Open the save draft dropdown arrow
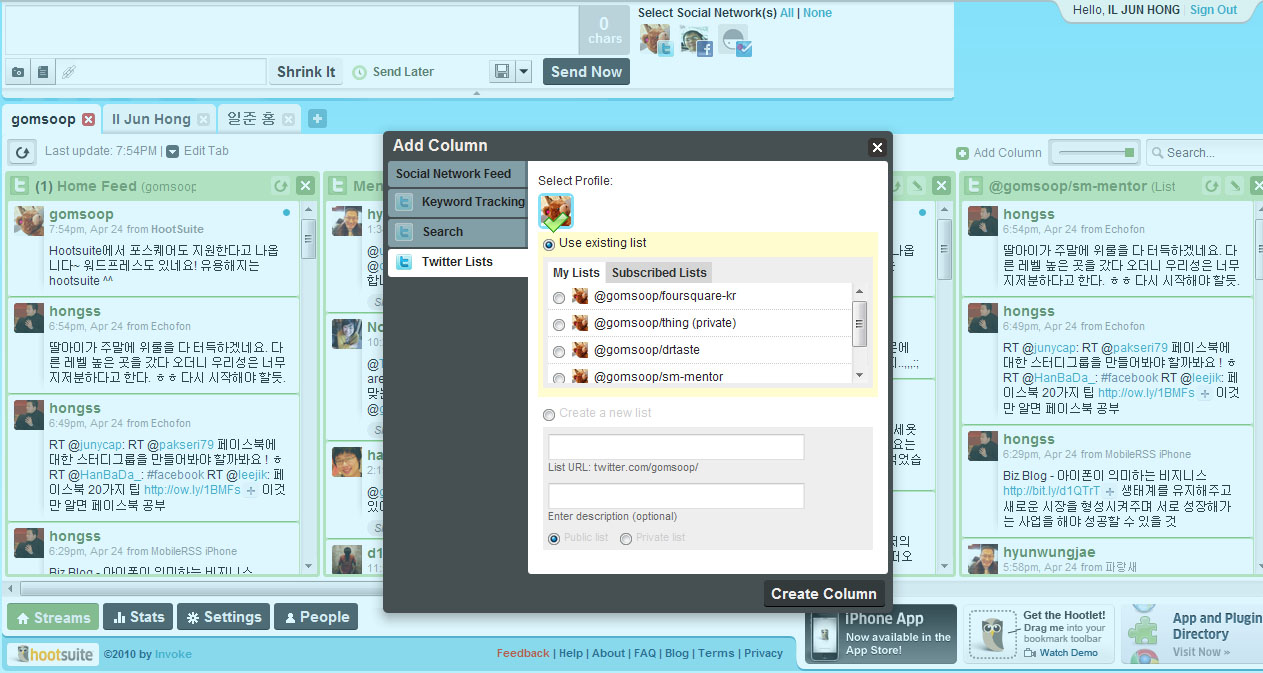Screen dimensions: 1263x673 pyautogui.click(x=523, y=71)
